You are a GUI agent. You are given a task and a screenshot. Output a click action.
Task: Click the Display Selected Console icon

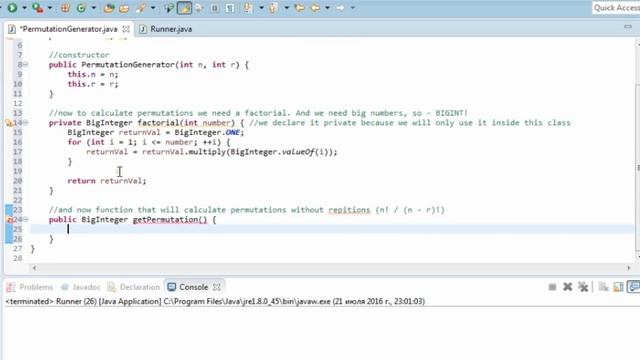[634, 287]
